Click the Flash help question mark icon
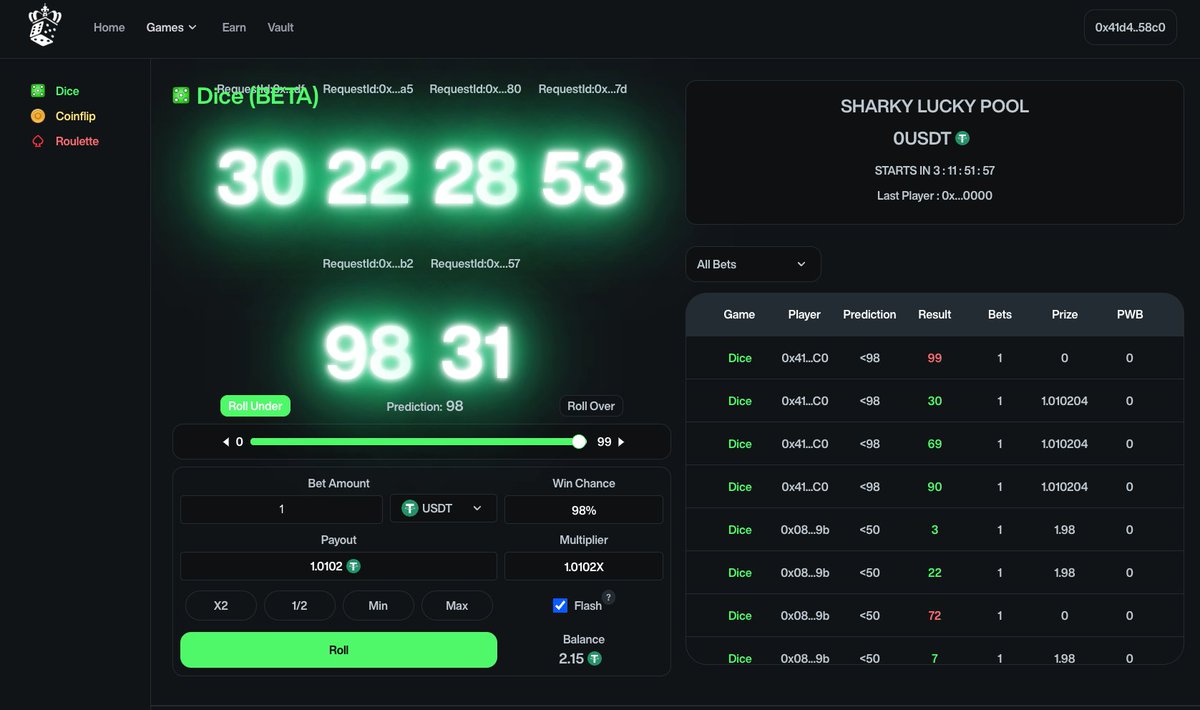 (608, 597)
